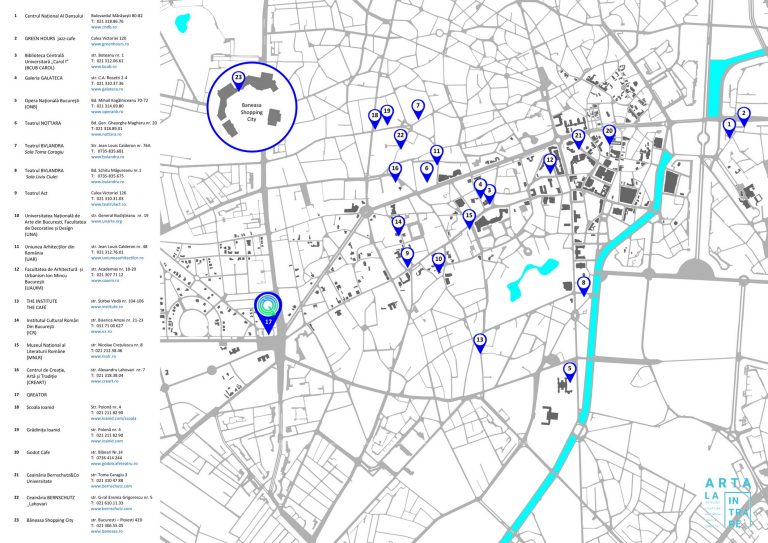Select the highlighted pin number 17
This screenshot has width=768, height=543.
(x=267, y=310)
